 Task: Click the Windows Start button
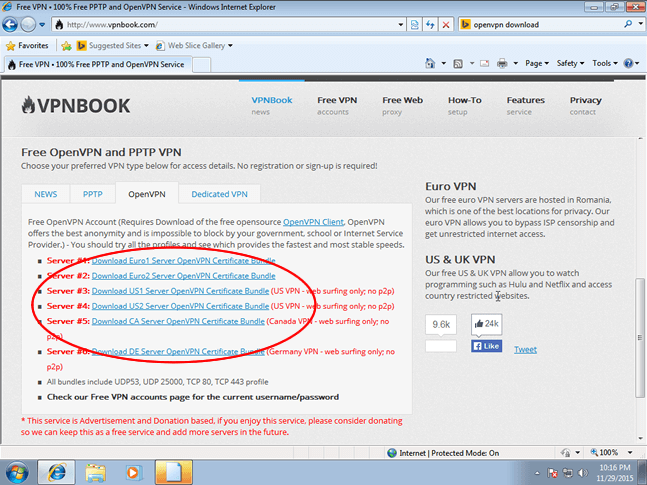coord(17,472)
